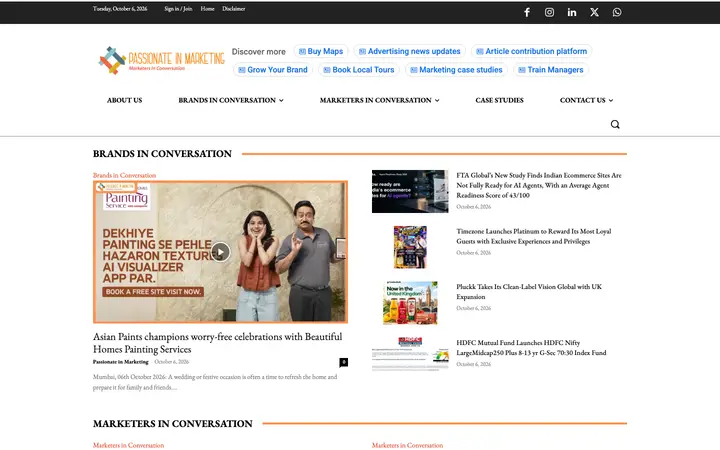Open Pluckk Clean-Label Vision headline
The width and height of the screenshot is (720, 450).
pos(529,292)
